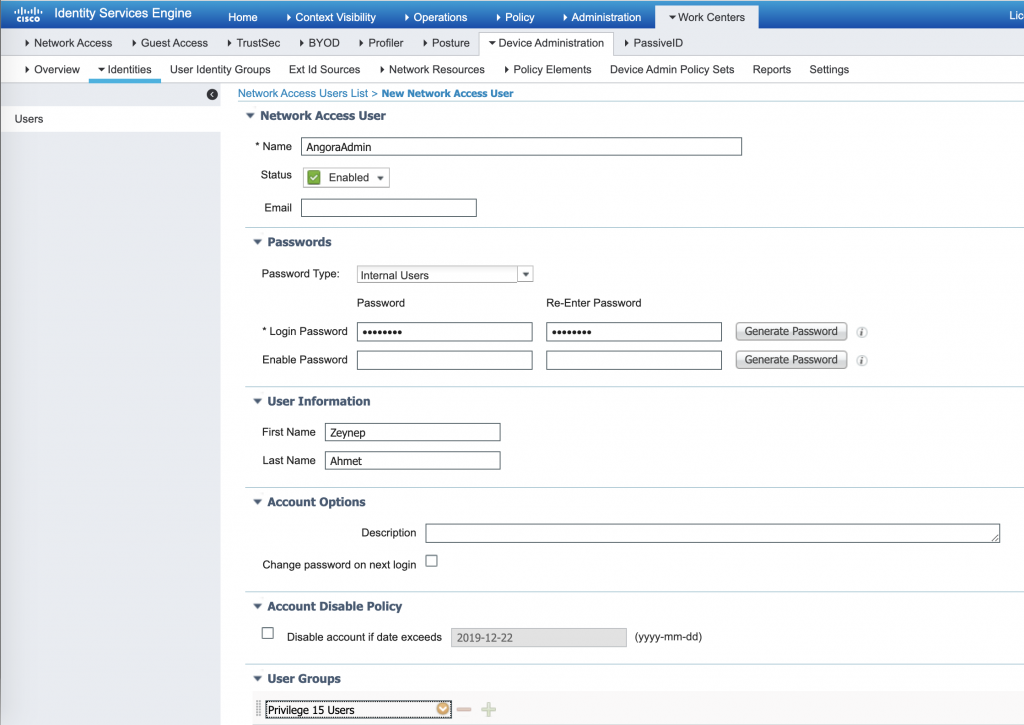The height and width of the screenshot is (725, 1024).
Task: Collapse the User Groups section
Action: pos(257,679)
